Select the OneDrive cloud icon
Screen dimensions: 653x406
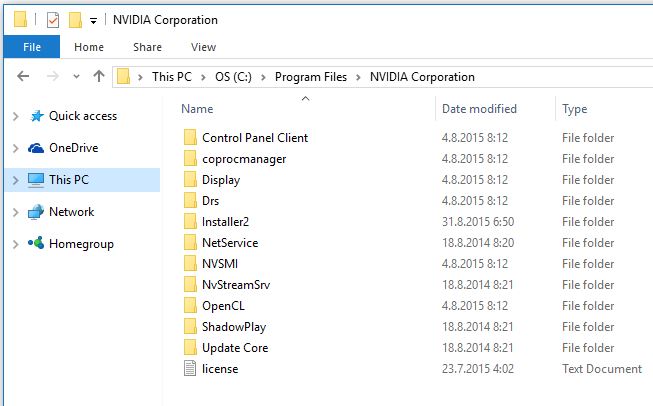[x=36, y=148]
